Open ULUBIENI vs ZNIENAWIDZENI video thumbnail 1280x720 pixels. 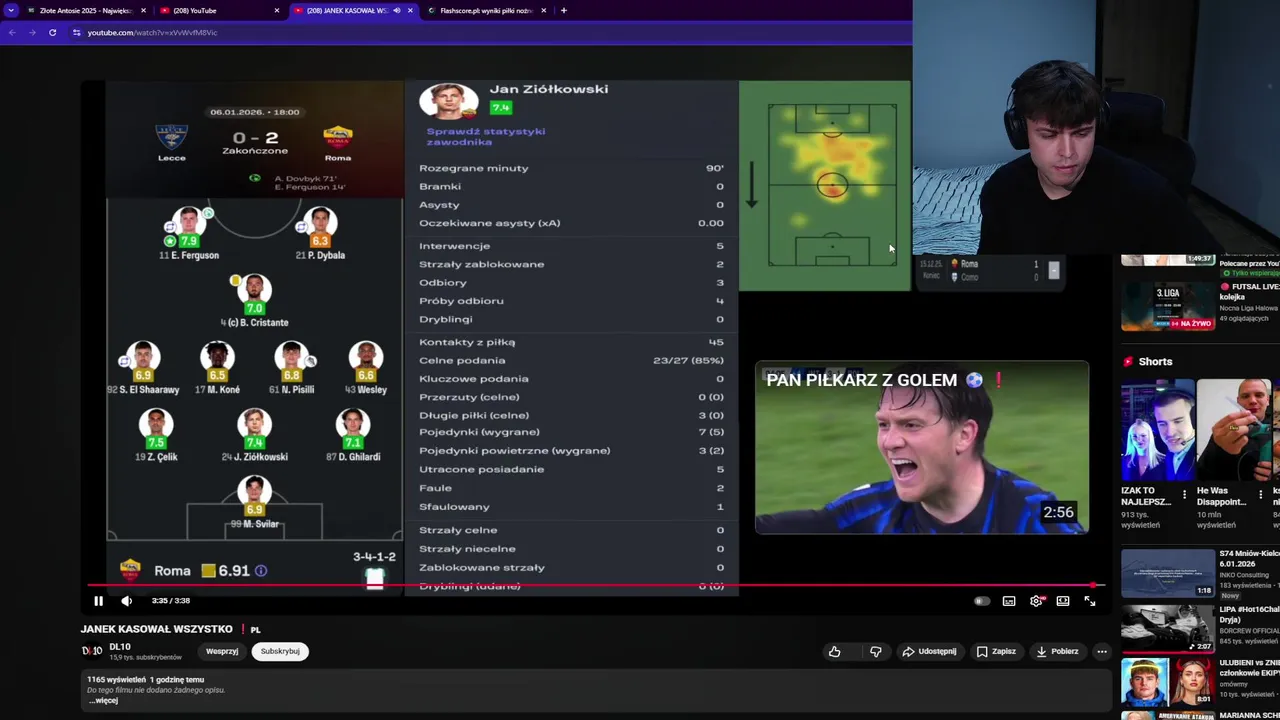(x=1167, y=683)
